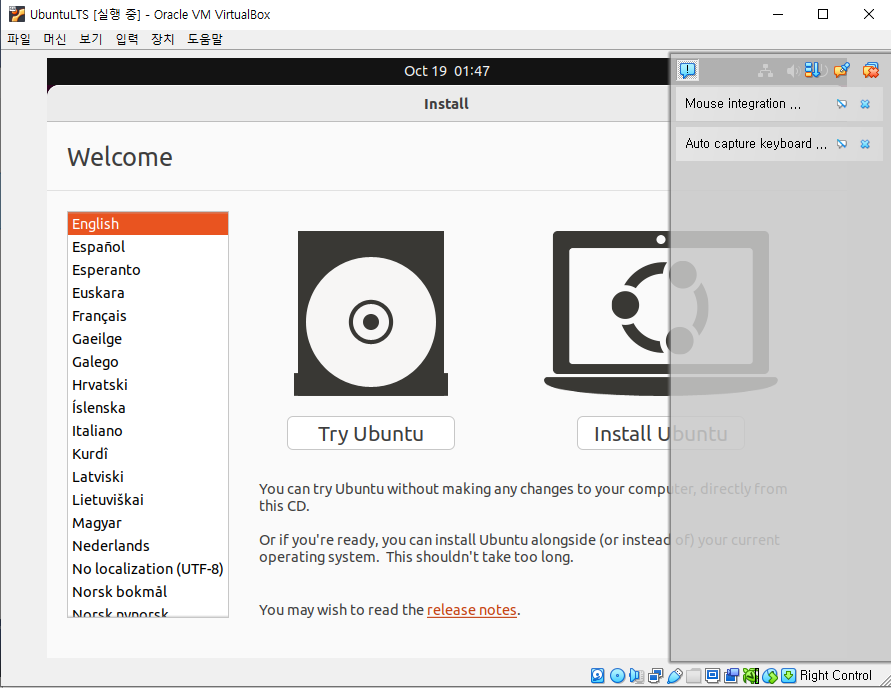The width and height of the screenshot is (891, 688).
Task: Click recording status bar icon
Action: tap(731, 676)
